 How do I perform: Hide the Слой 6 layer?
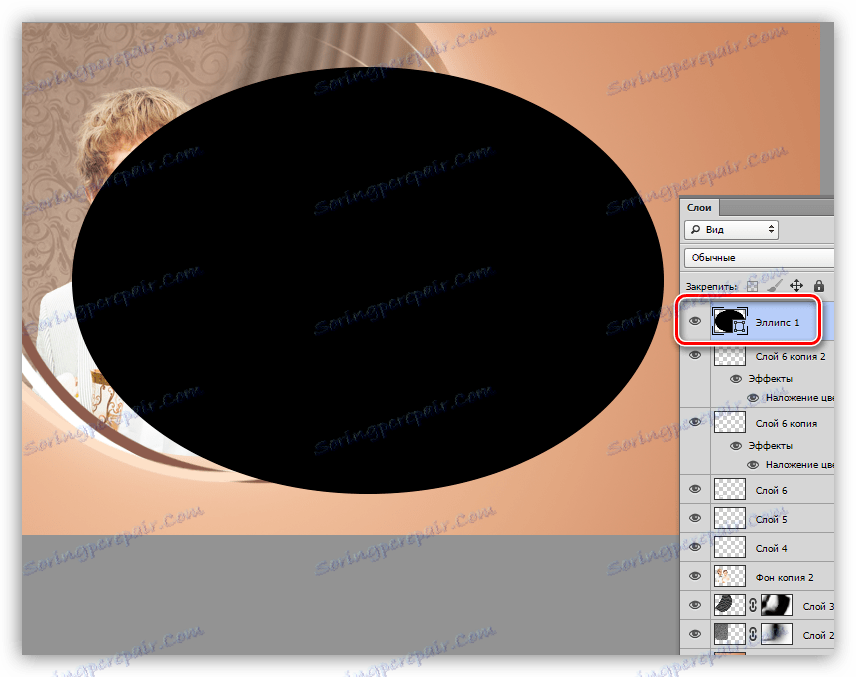click(694, 489)
